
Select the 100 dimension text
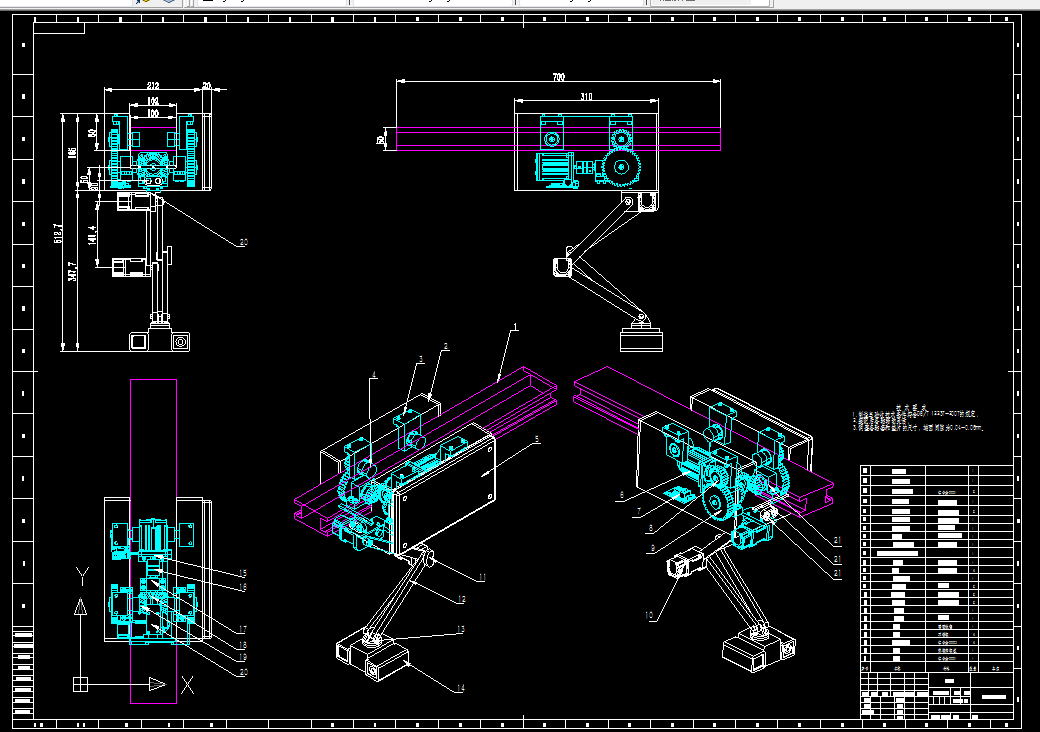click(153, 113)
